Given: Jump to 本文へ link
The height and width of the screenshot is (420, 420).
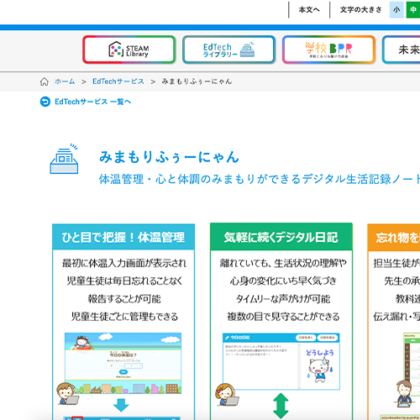Looking at the screenshot, I should click(x=309, y=10).
